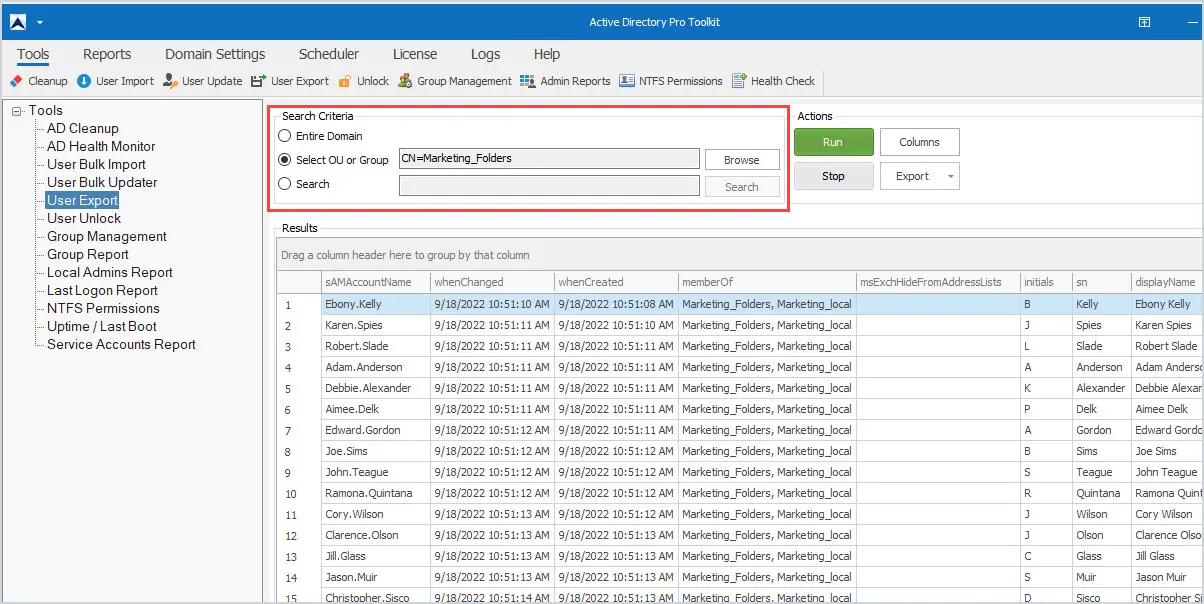
Task: Click the ribbon display options icon in title bar
Action: pyautogui.click(x=1145, y=22)
